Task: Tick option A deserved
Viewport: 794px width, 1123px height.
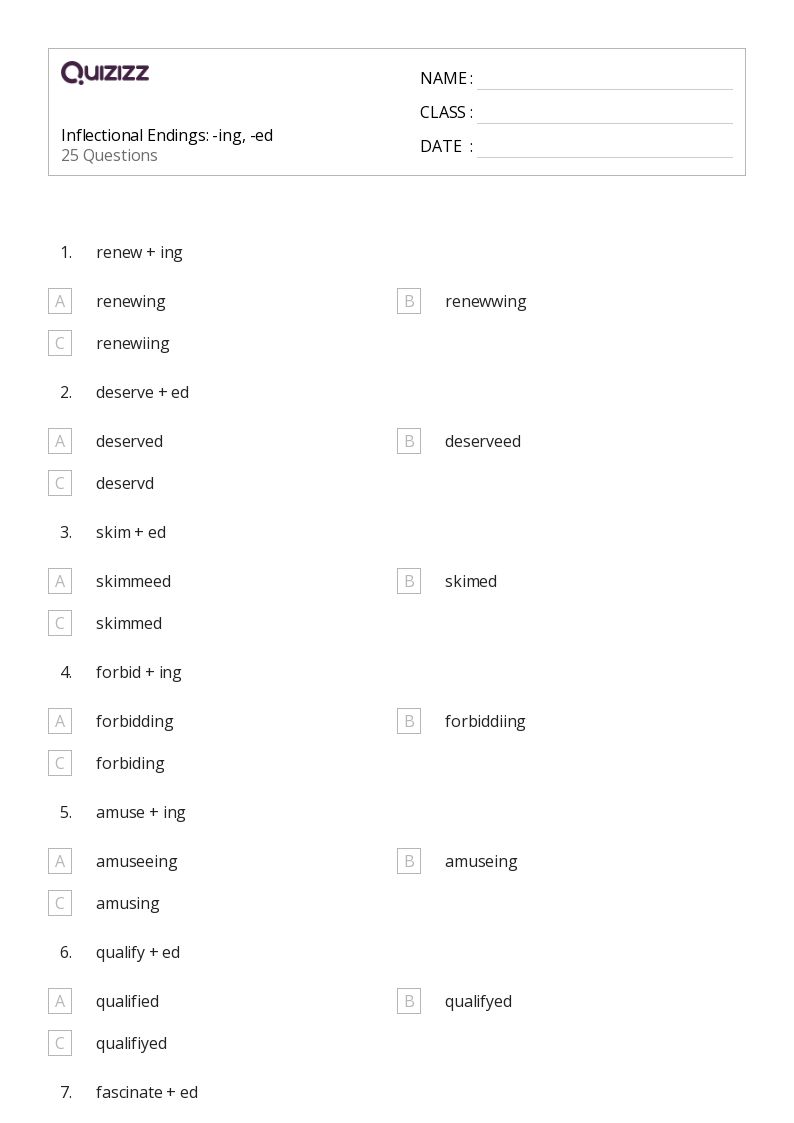Action: pos(60,441)
